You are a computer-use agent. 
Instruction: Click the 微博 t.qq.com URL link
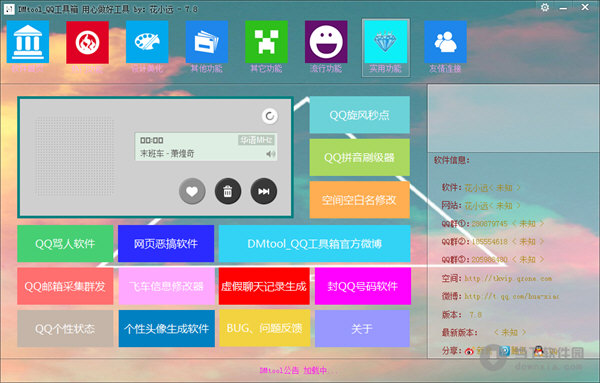512,297
